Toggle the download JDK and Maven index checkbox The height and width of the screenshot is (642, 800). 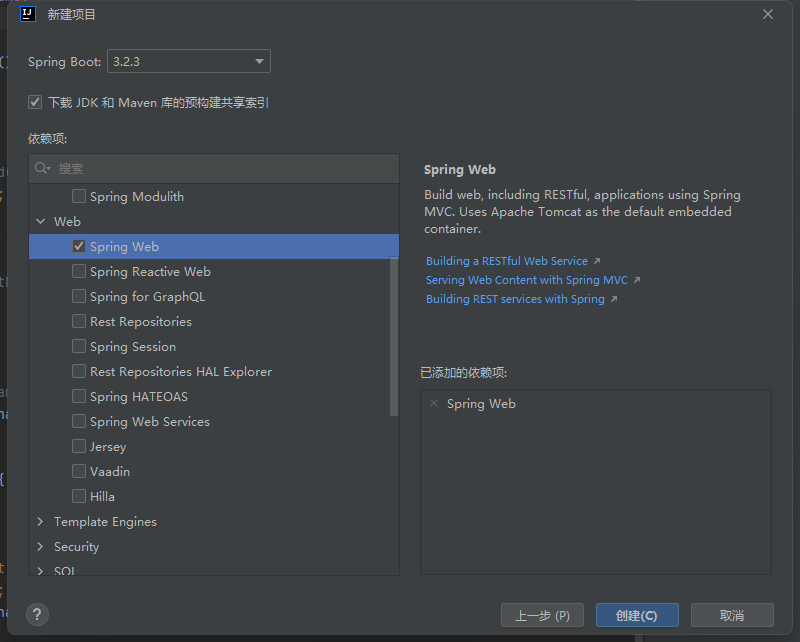(x=35, y=102)
